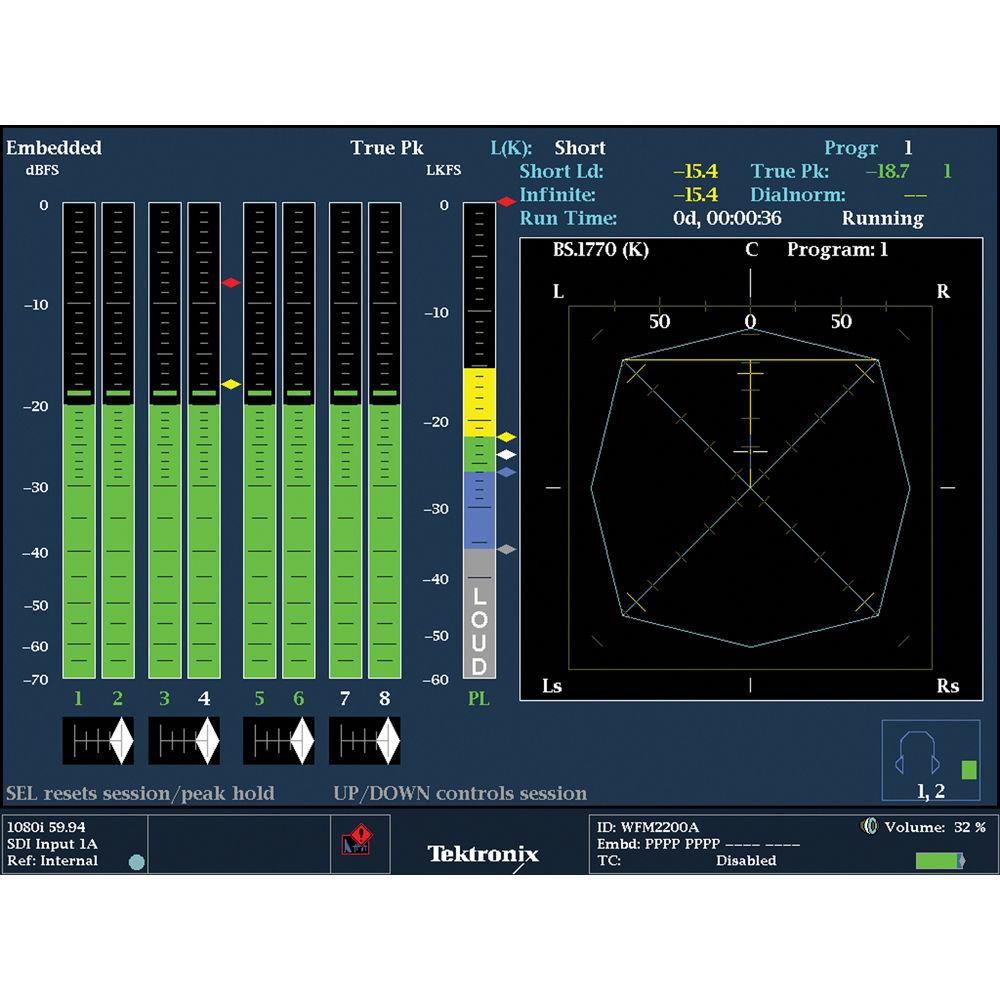Screen dimensions: 1000x1000
Task: Toggle the gray LOUD zone marker
Action: point(506,548)
